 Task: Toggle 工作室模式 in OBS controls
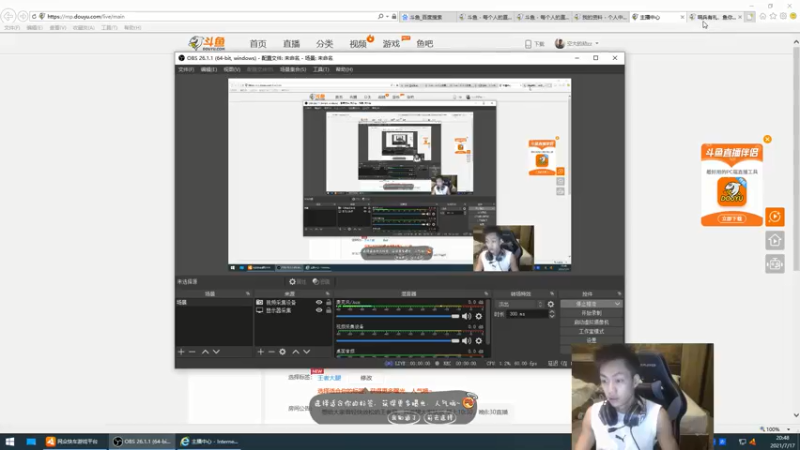coord(591,331)
